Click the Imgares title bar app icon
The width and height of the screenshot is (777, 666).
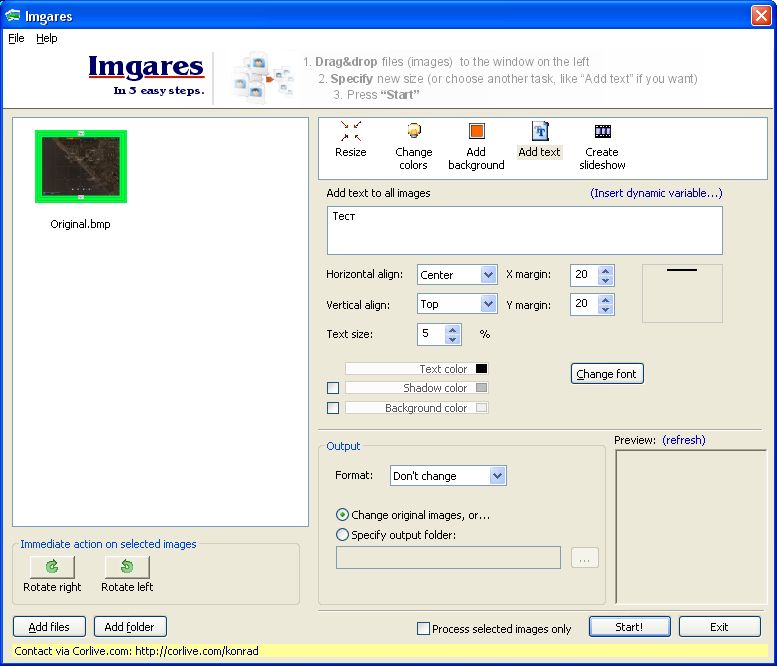(12, 16)
